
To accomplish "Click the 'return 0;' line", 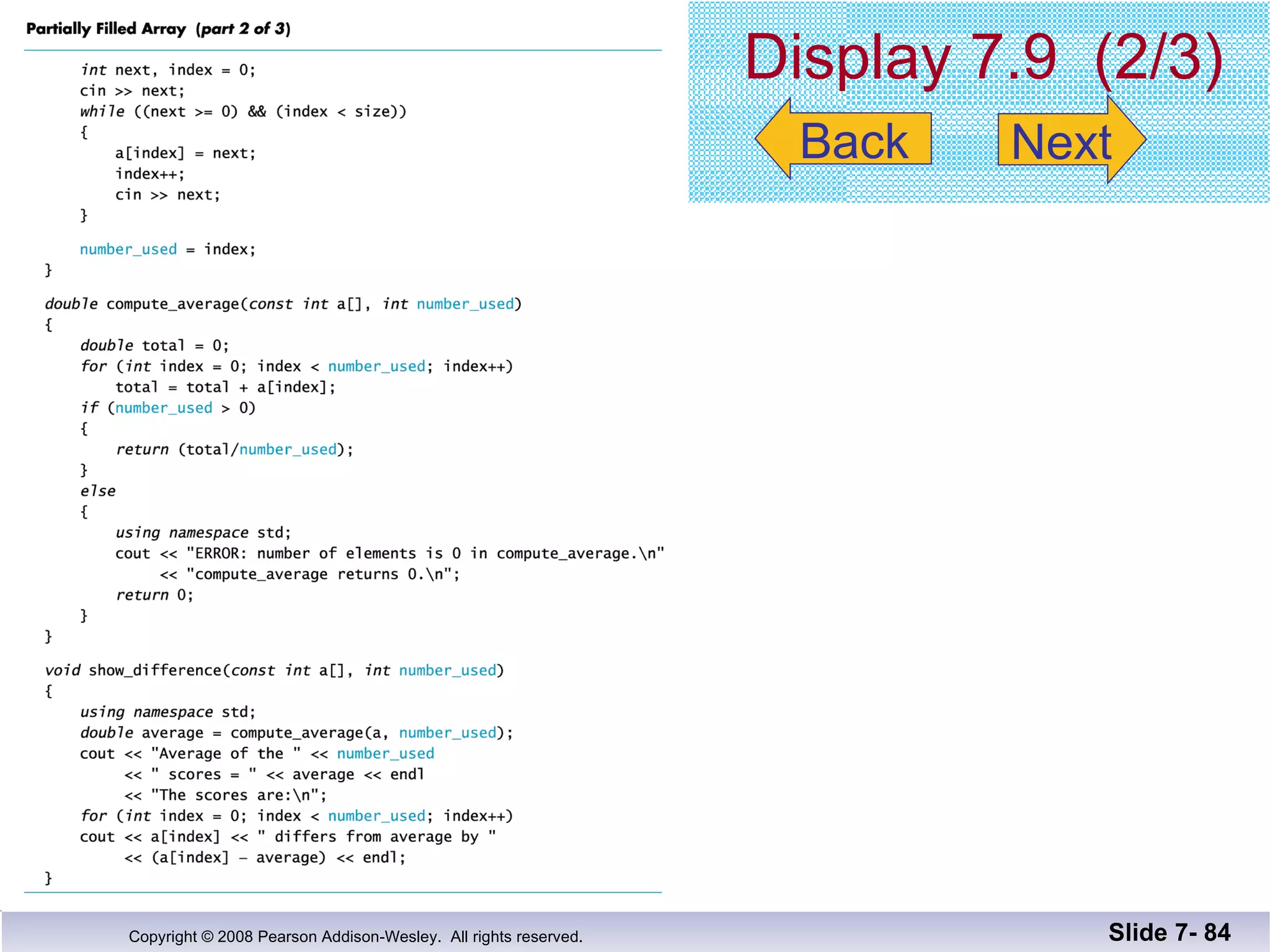I will point(154,595).
